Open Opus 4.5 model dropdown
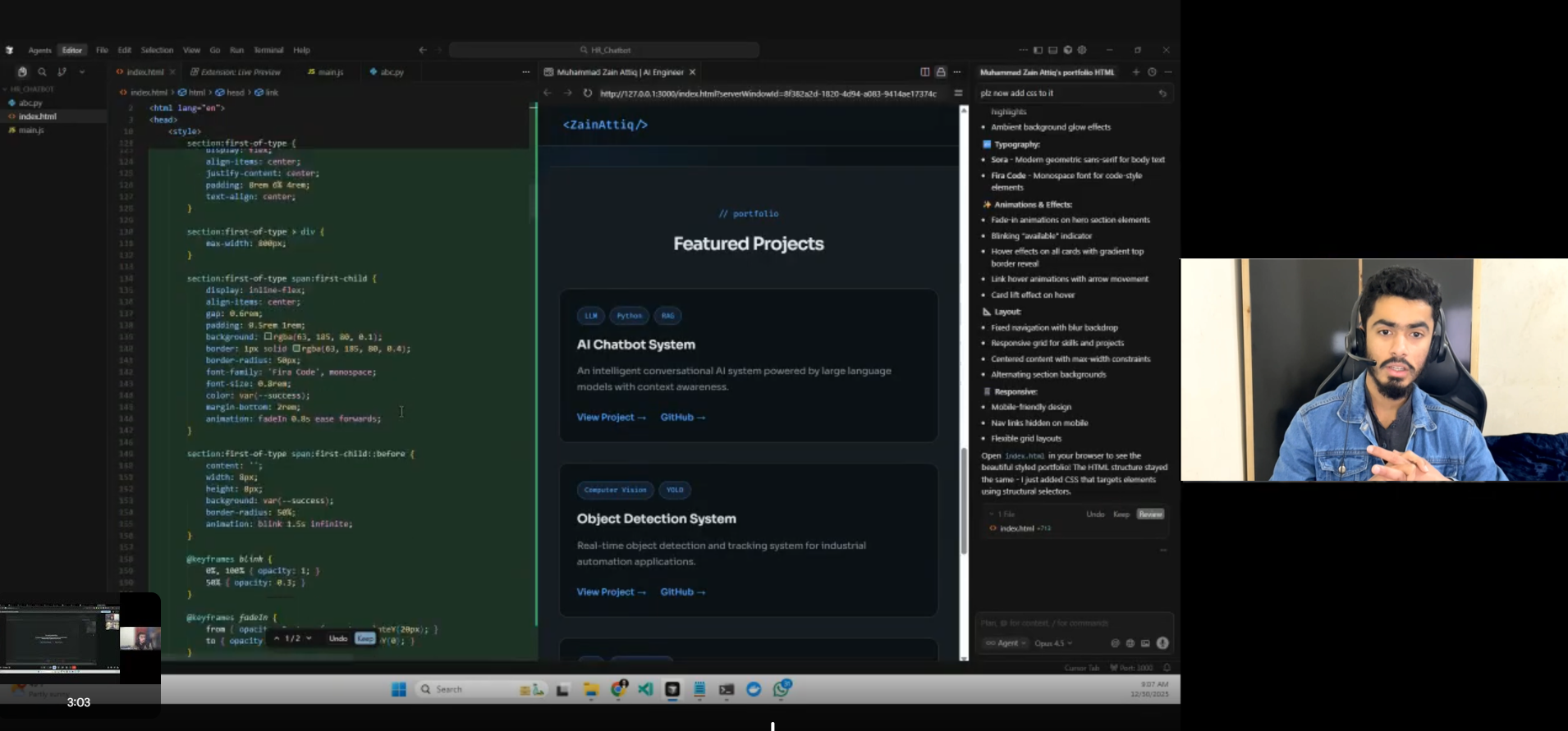1568x731 pixels. point(1053,643)
